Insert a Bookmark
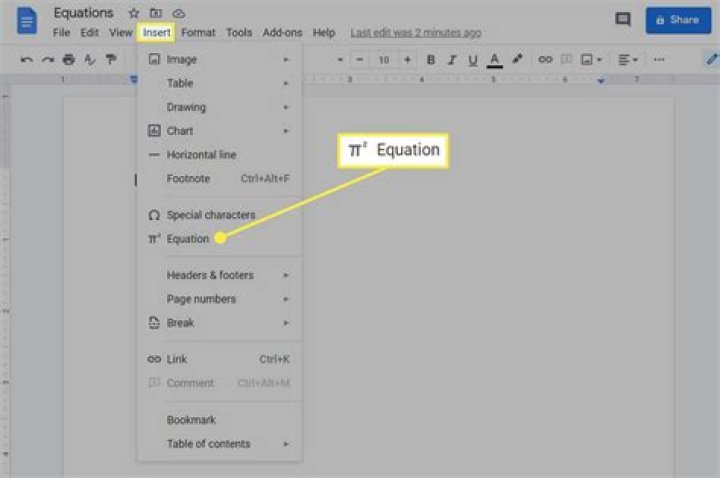The height and width of the screenshot is (478, 720). pos(219,420)
